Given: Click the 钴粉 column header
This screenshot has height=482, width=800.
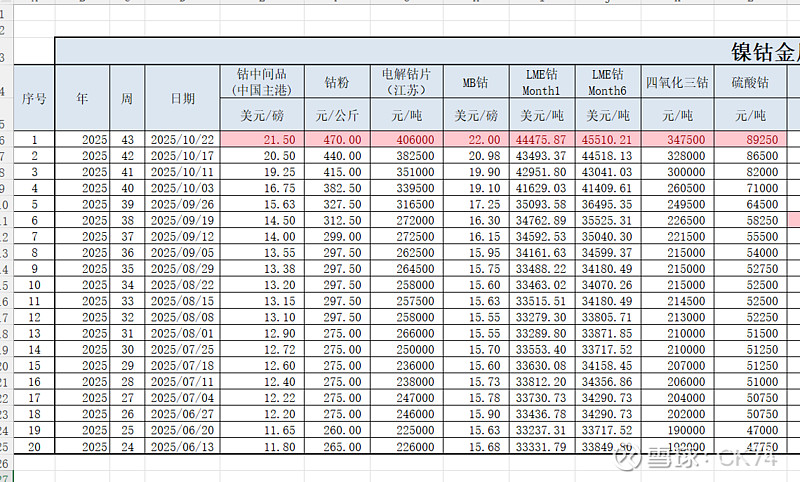Looking at the screenshot, I should [x=337, y=82].
